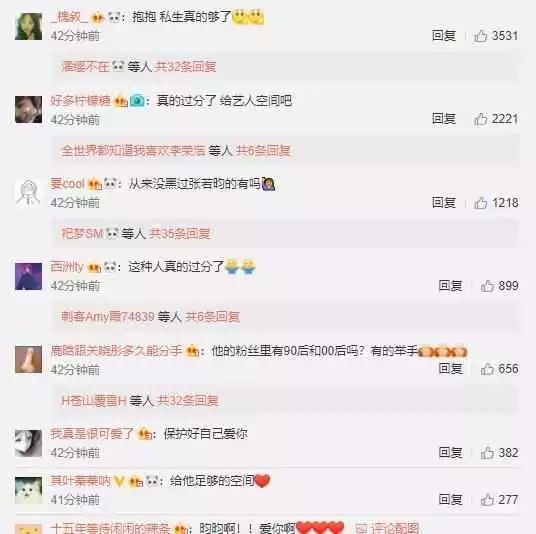Open avatar of the first commenter
Image resolution: width=536 pixels, height=534 pixels.
click(28, 26)
